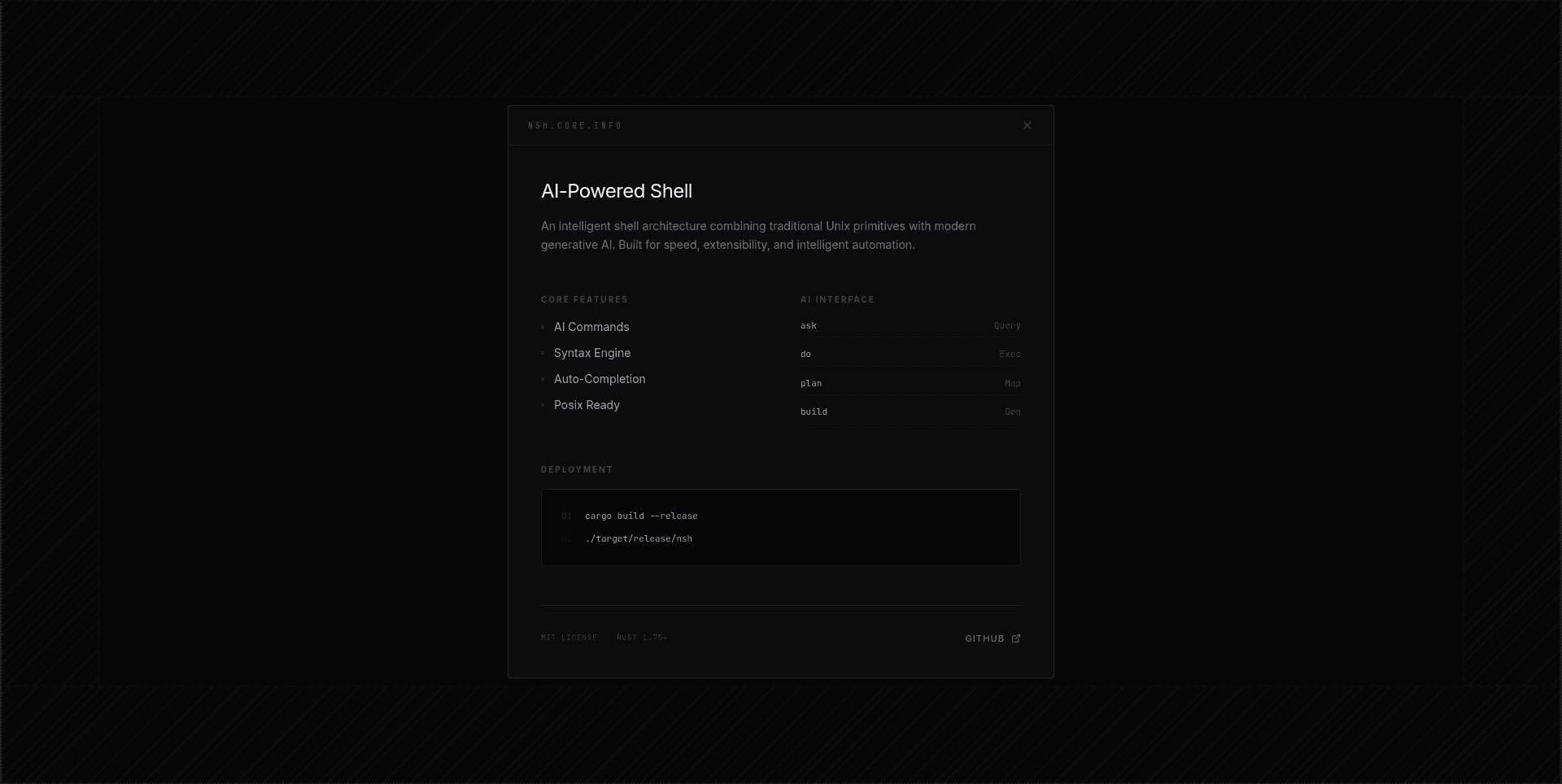Click the cargo build --release code line
The width and height of the screenshot is (1562, 784).
pyautogui.click(x=641, y=516)
